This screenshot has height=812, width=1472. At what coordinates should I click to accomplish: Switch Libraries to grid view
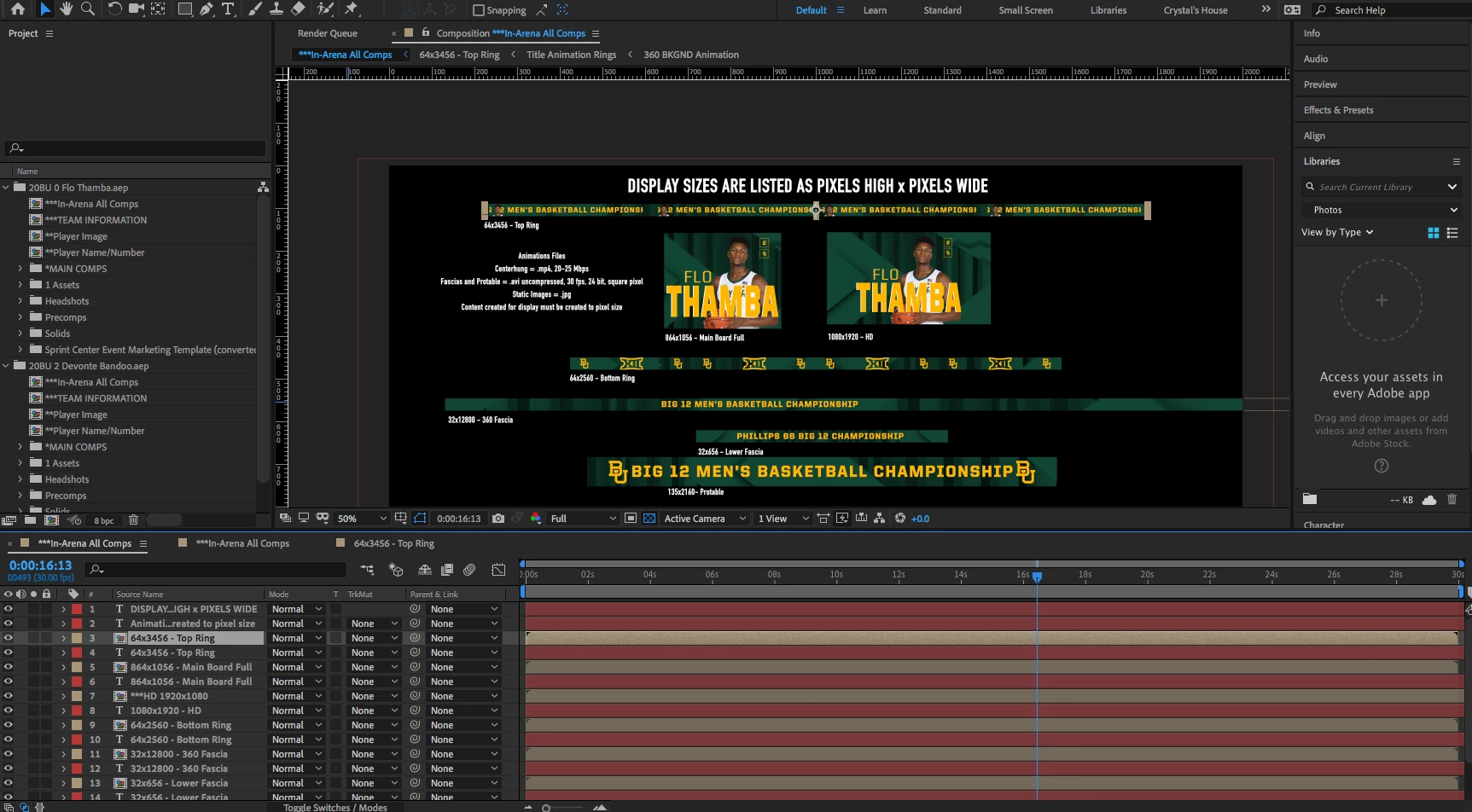pos(1434,233)
